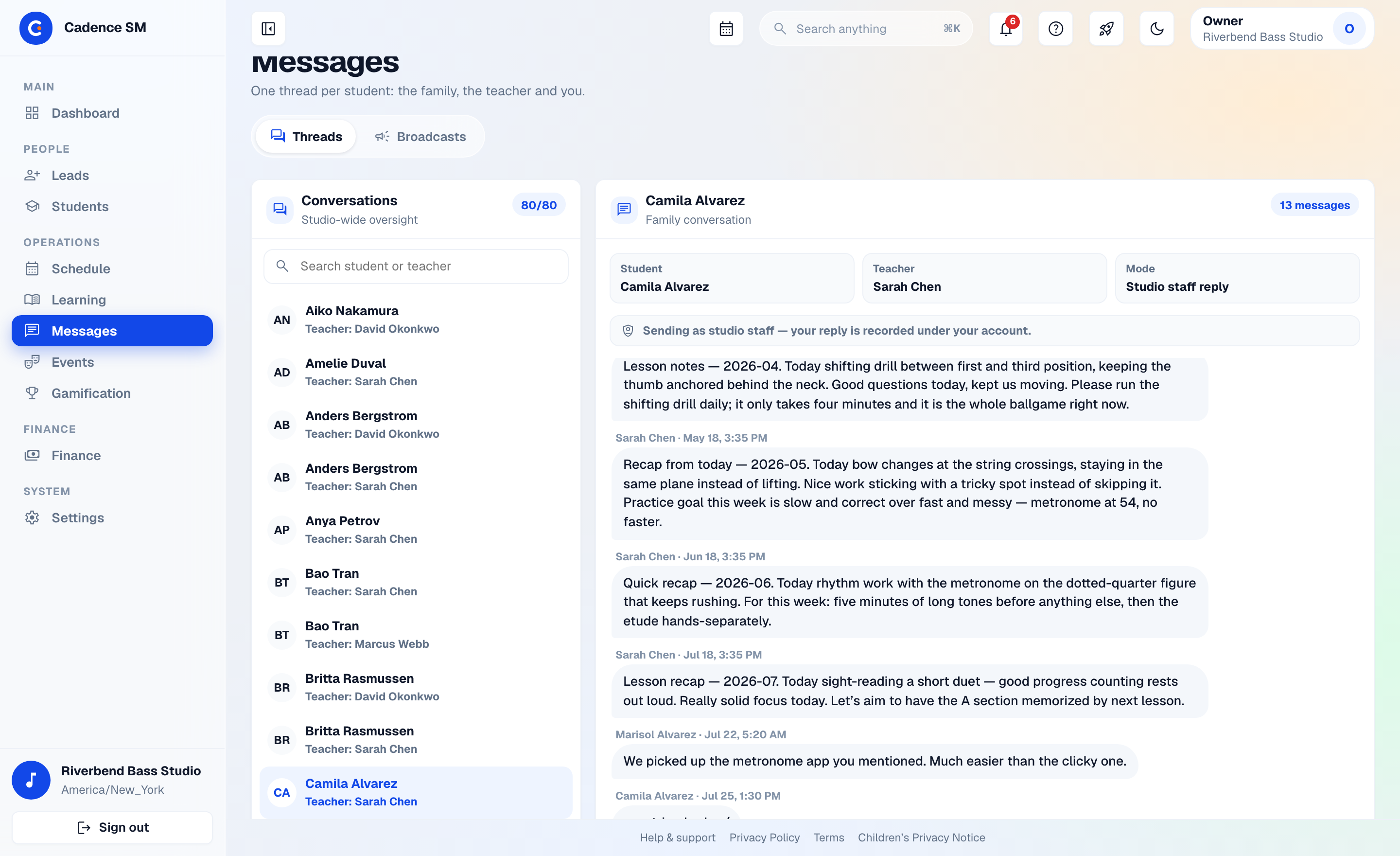This screenshot has height=856, width=1400.
Task: Click the Cadence SM logo icon
Action: [x=36, y=28]
